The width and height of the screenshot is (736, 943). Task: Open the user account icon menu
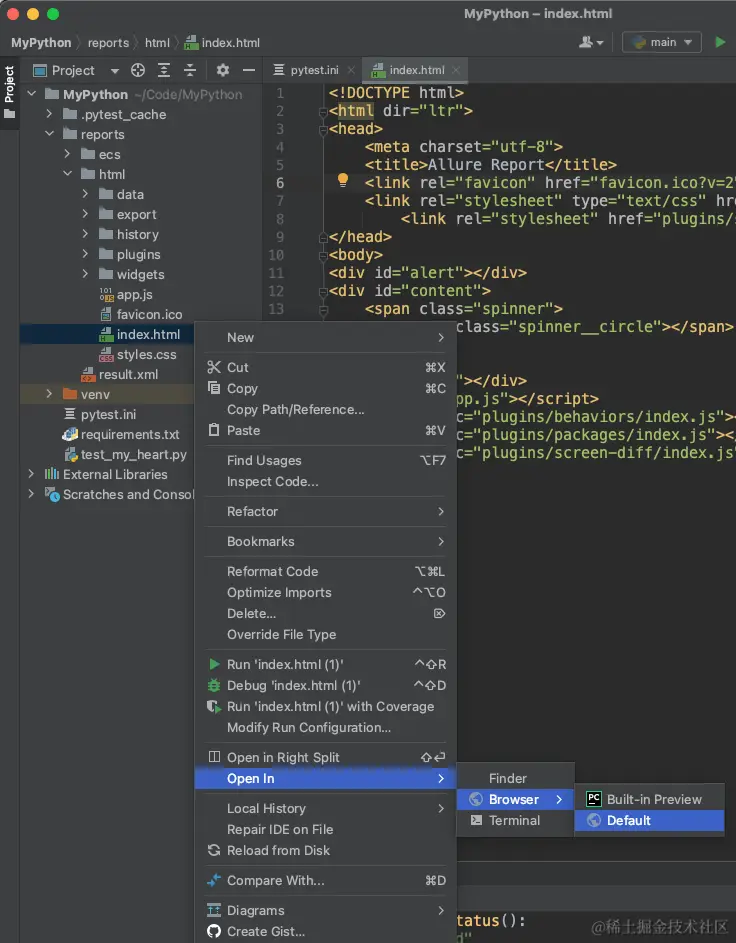(x=590, y=42)
